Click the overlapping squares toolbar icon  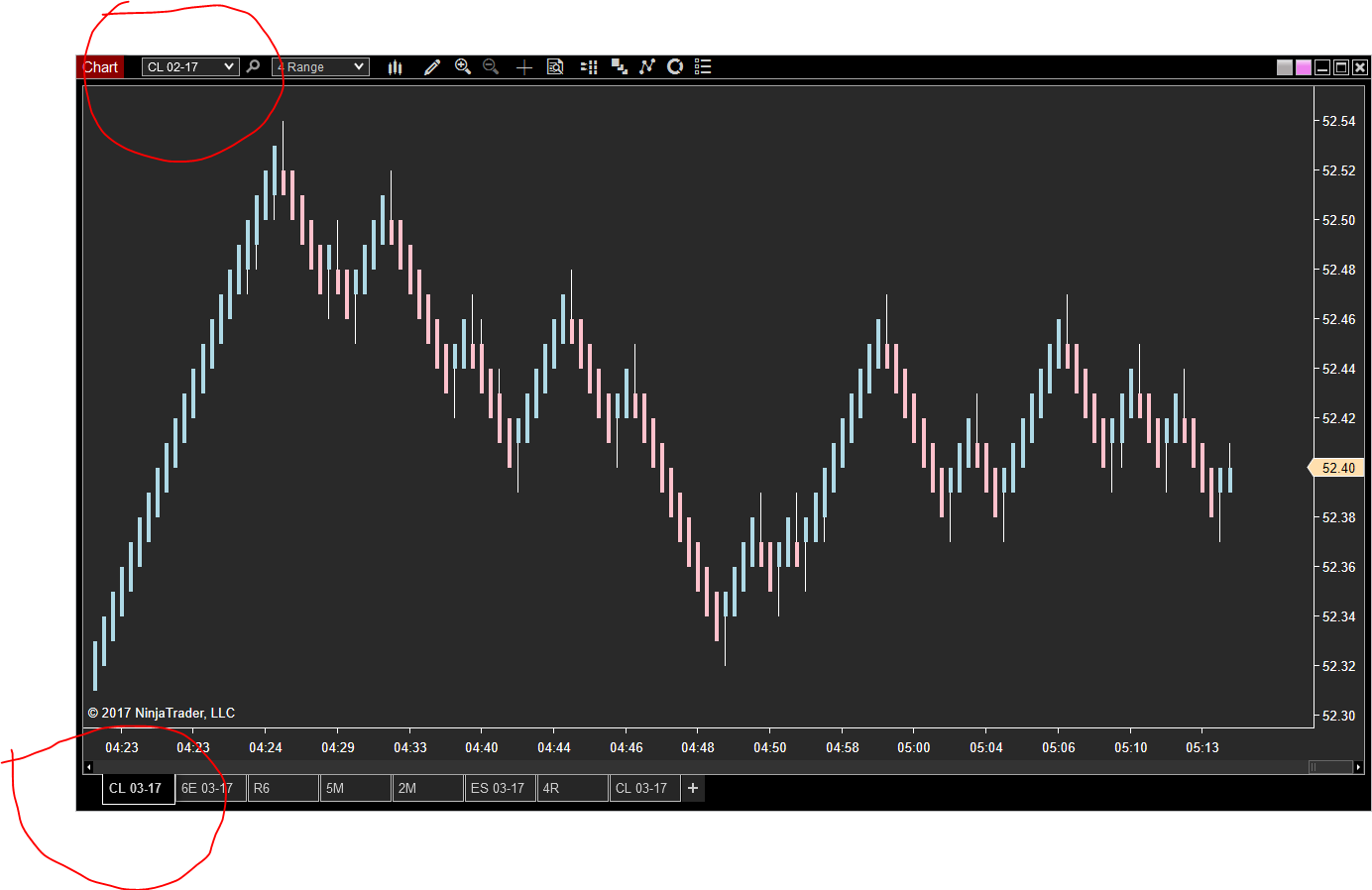point(620,66)
